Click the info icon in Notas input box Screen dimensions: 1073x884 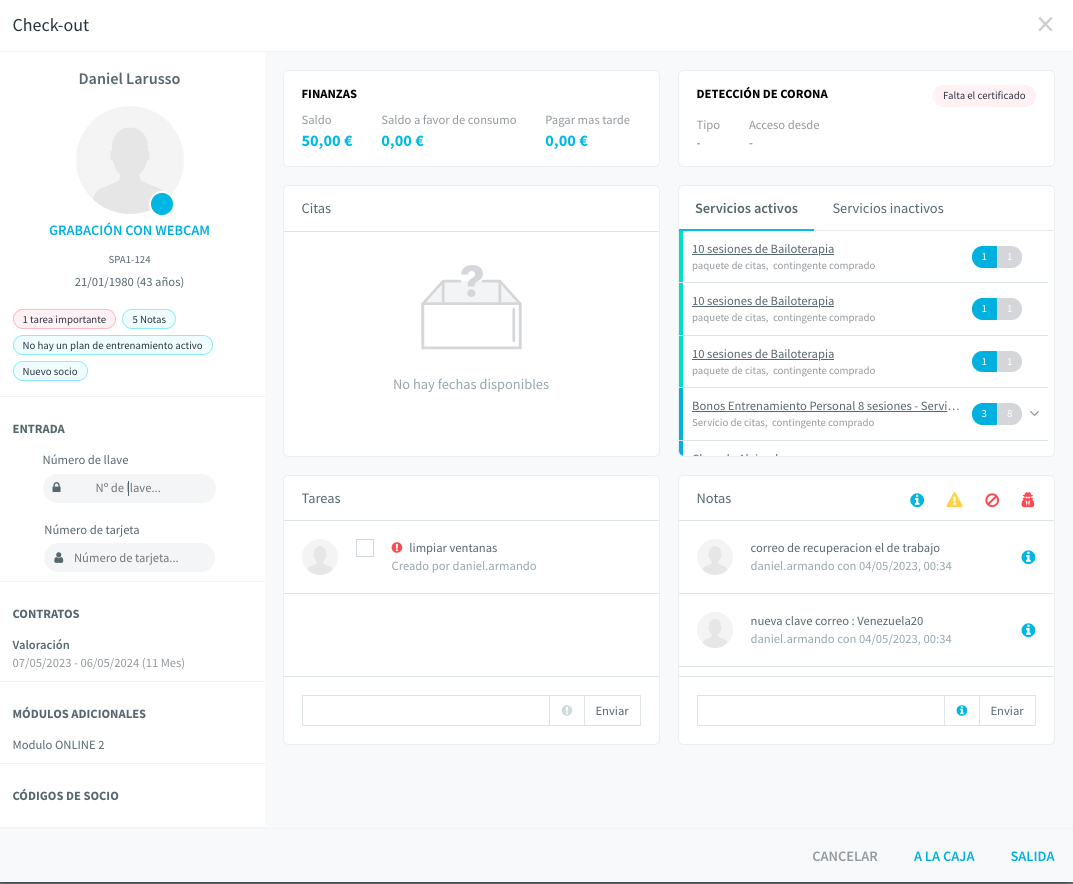[961, 711]
